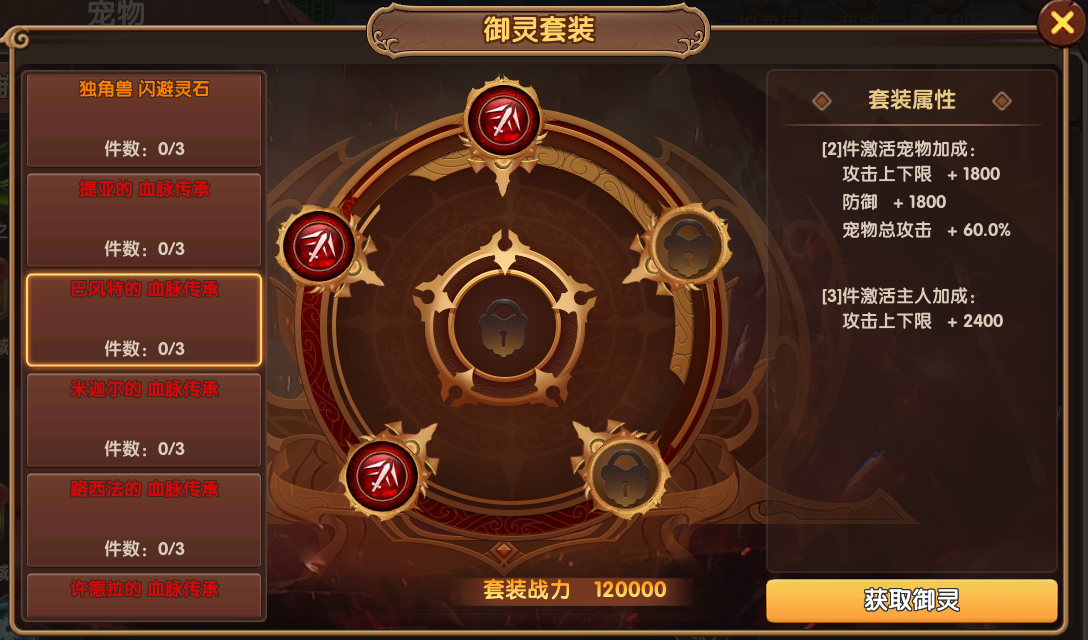Select 巴风特的 血脉传承 set
Viewport: 1088px width, 640px height.
144,319
